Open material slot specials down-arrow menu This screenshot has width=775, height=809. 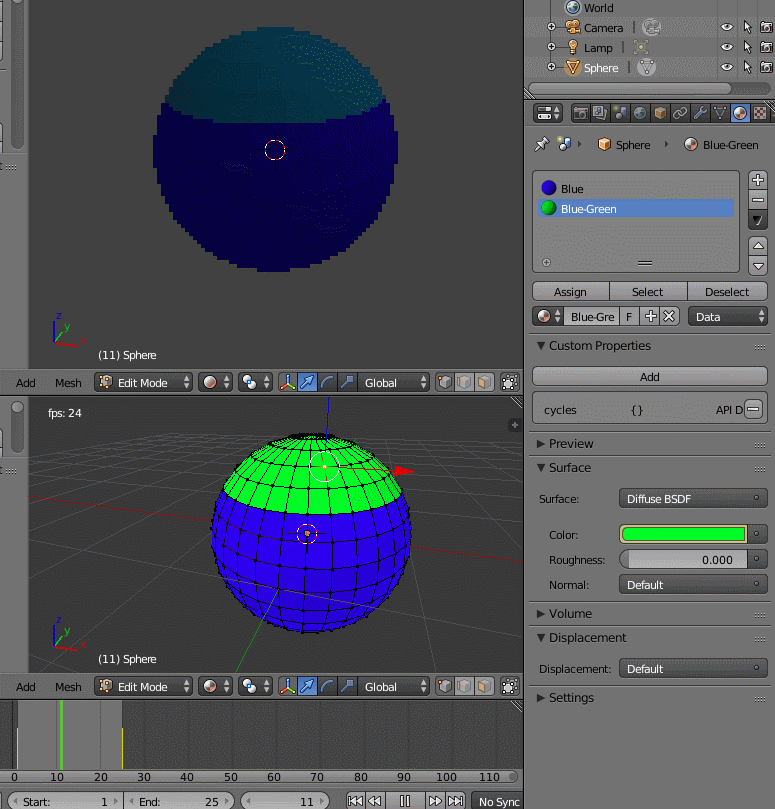(757, 220)
